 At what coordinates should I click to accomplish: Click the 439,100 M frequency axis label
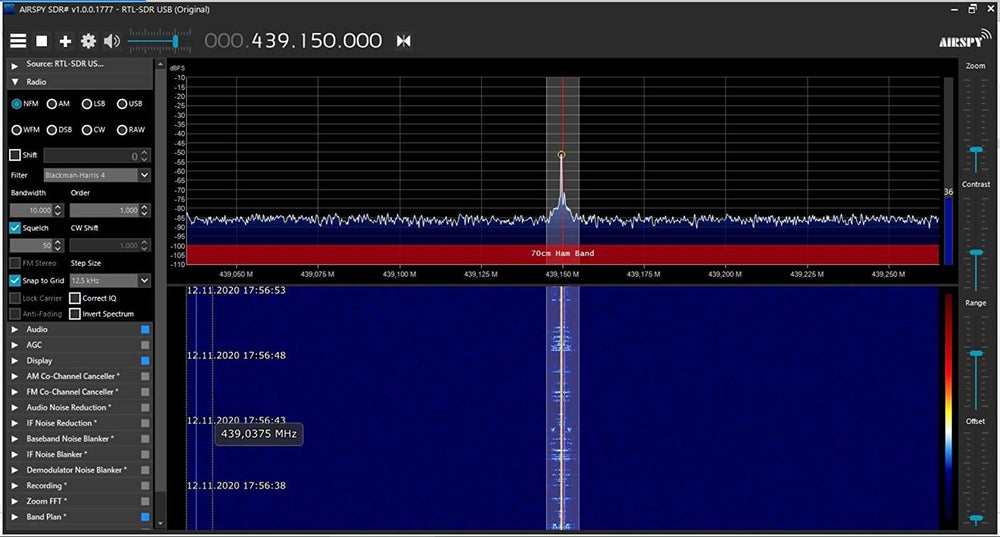(399, 274)
